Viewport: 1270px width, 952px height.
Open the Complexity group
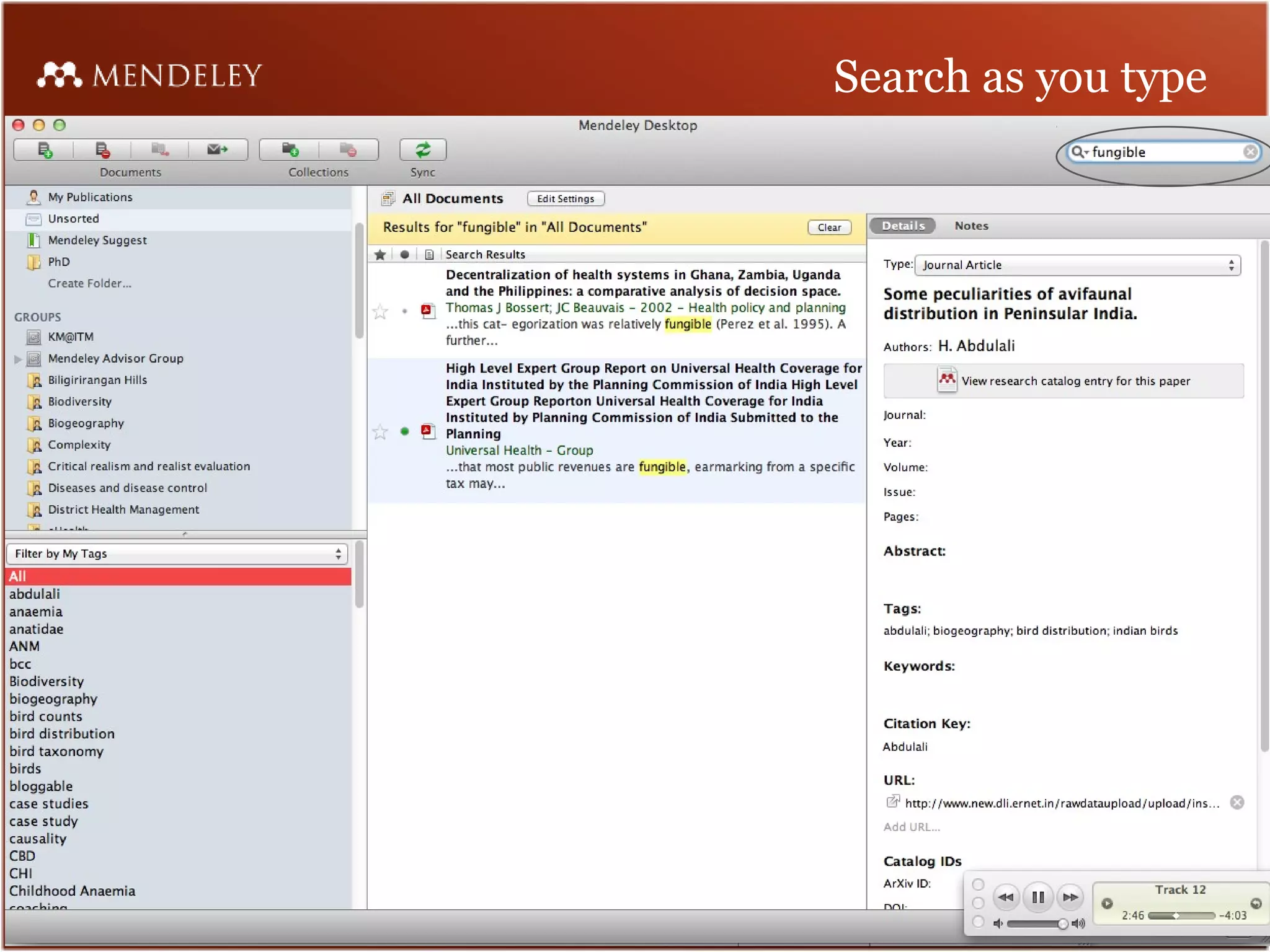tap(79, 445)
